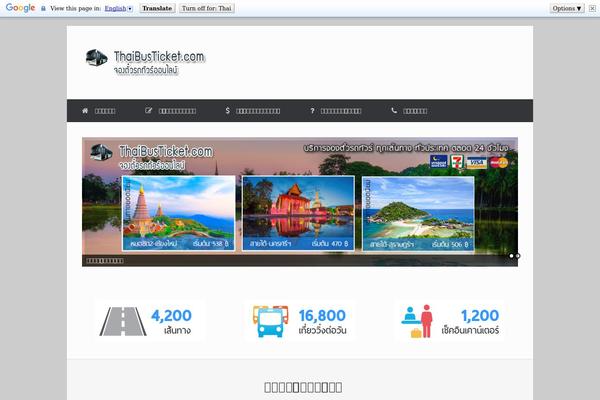The image size is (600, 400).
Task: Click the pencil edit icon in navigation
Action: tap(148, 111)
